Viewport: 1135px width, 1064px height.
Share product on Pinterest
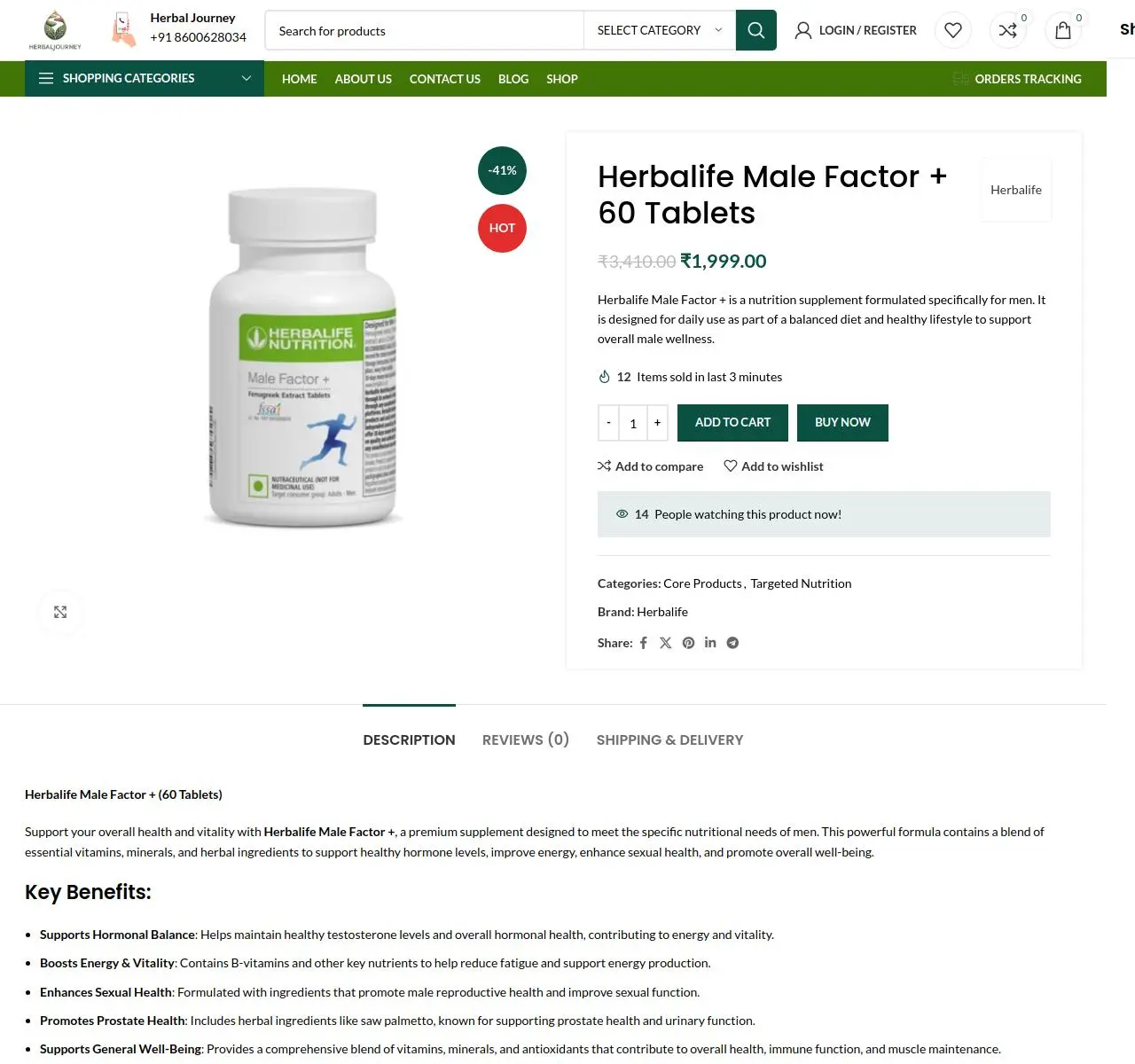(688, 643)
